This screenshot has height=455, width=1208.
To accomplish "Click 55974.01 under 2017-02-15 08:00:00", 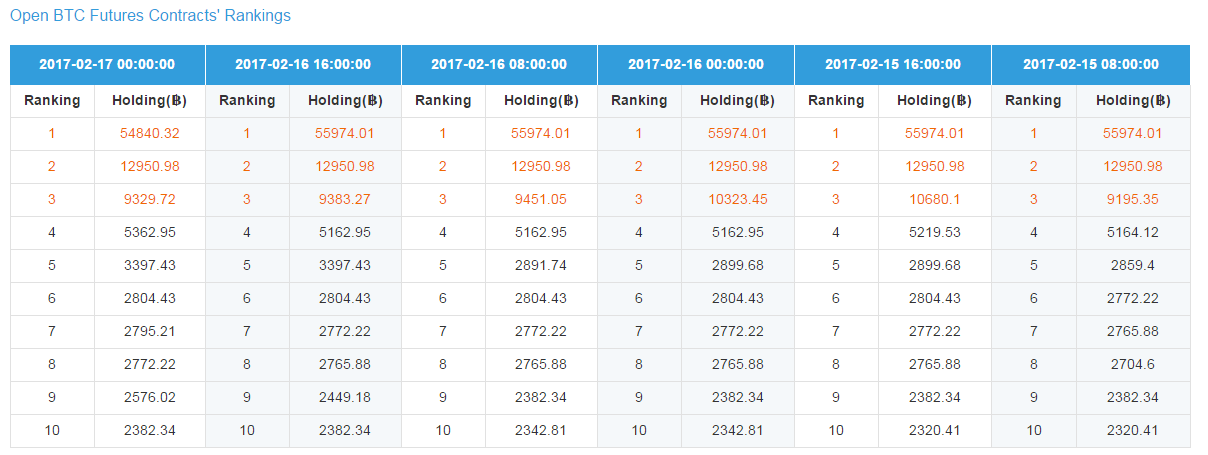I will [1133, 134].
